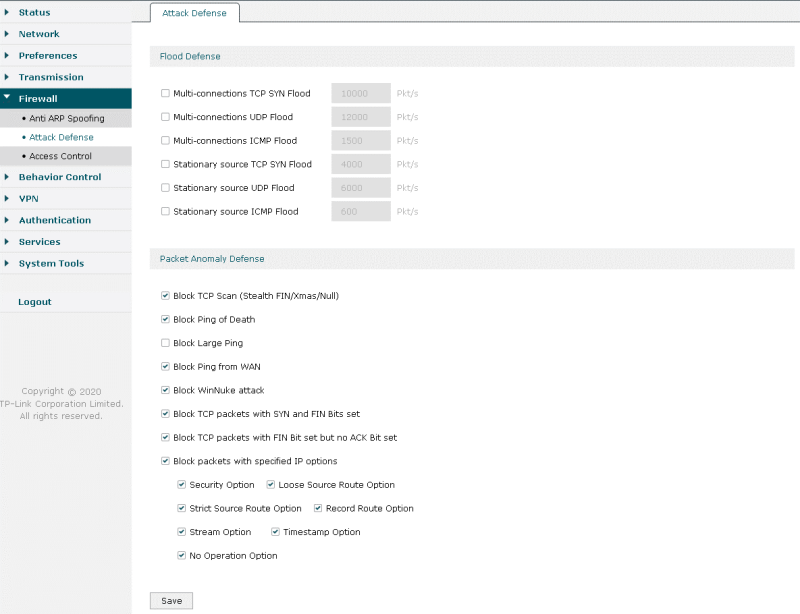Expand the Preferences menu arrow
Screen dimensions: 800x614
[7, 55]
